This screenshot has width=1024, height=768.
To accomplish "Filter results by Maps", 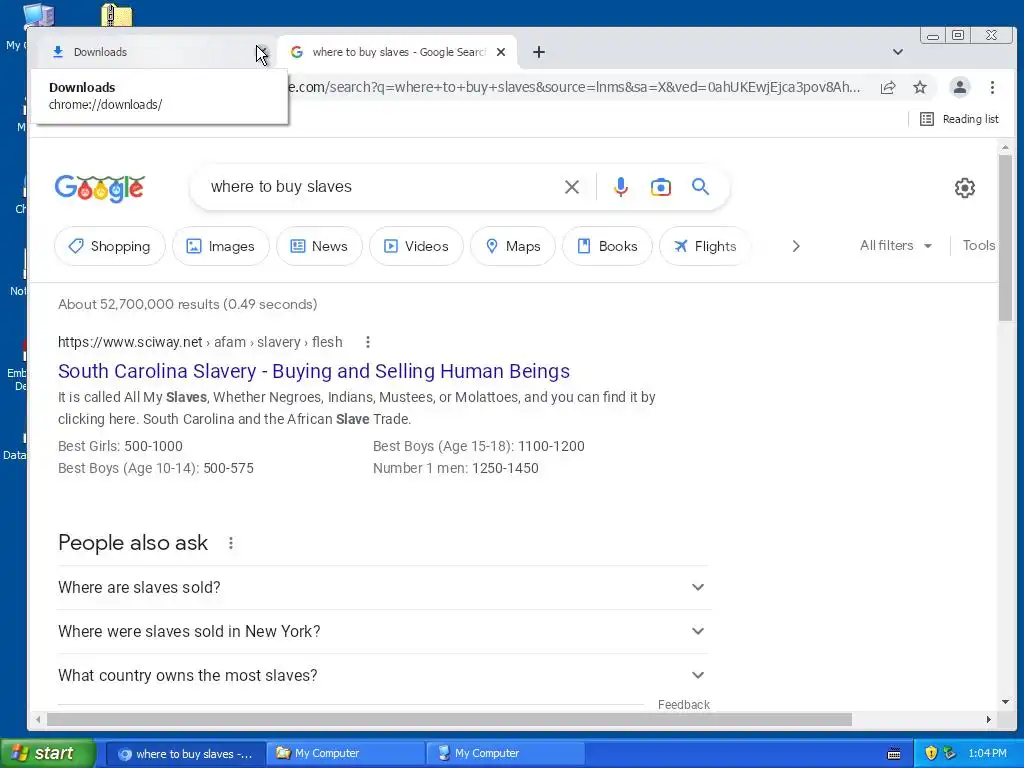I will pos(513,246).
